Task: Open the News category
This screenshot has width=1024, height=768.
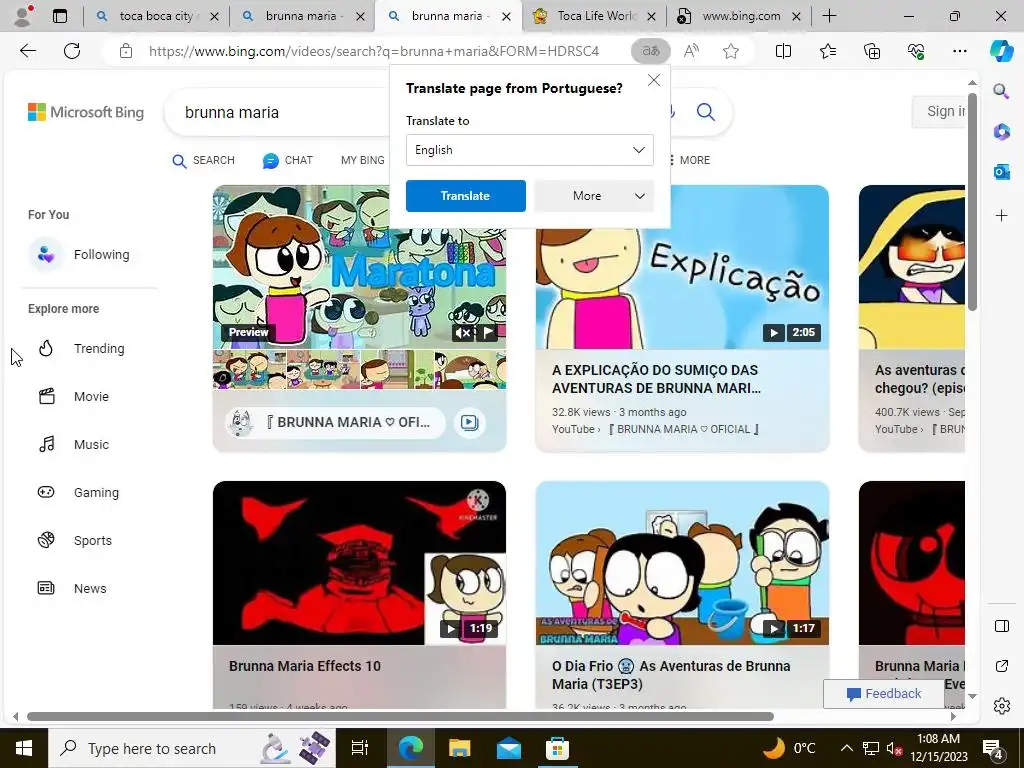Action: (72, 588)
